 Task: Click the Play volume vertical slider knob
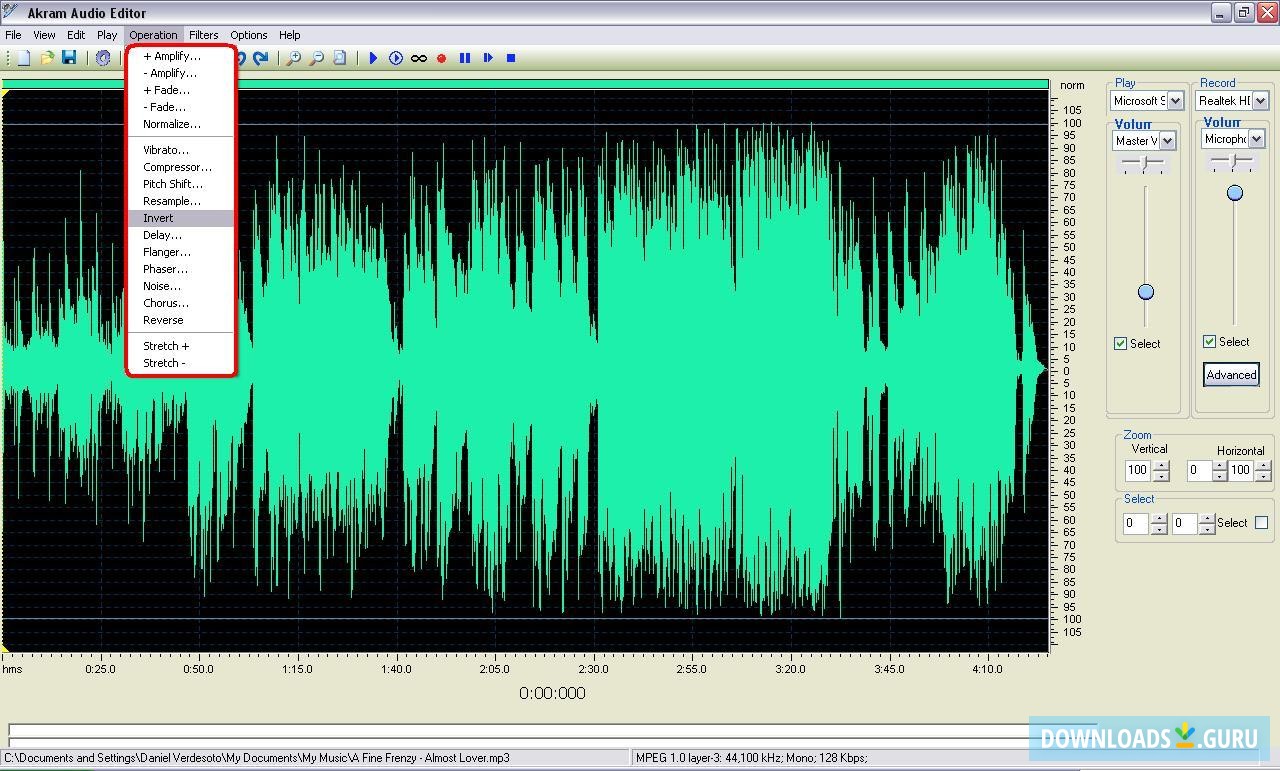(x=1146, y=292)
